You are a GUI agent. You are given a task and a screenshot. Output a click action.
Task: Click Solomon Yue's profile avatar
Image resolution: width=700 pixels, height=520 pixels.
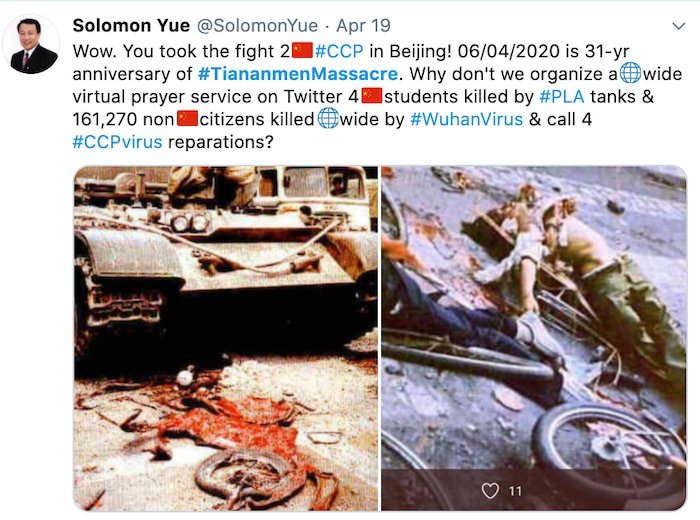31,44
